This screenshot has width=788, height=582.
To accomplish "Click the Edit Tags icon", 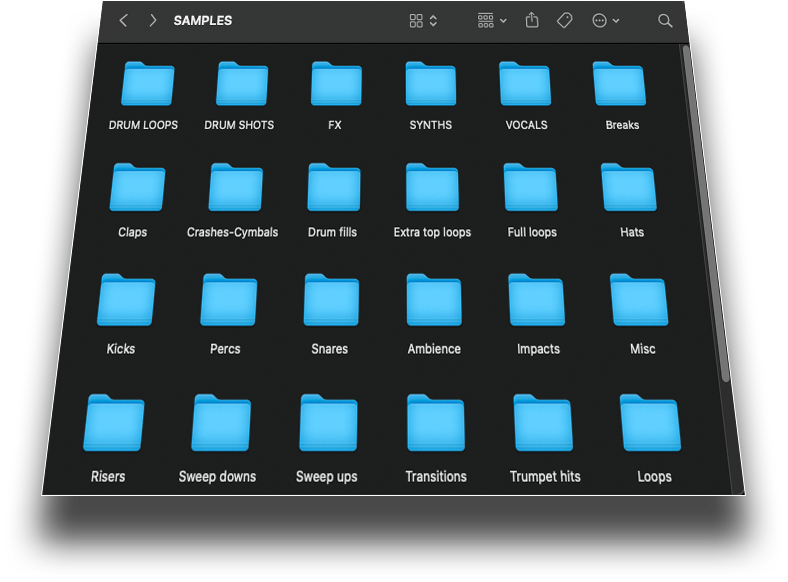I will pos(564,20).
